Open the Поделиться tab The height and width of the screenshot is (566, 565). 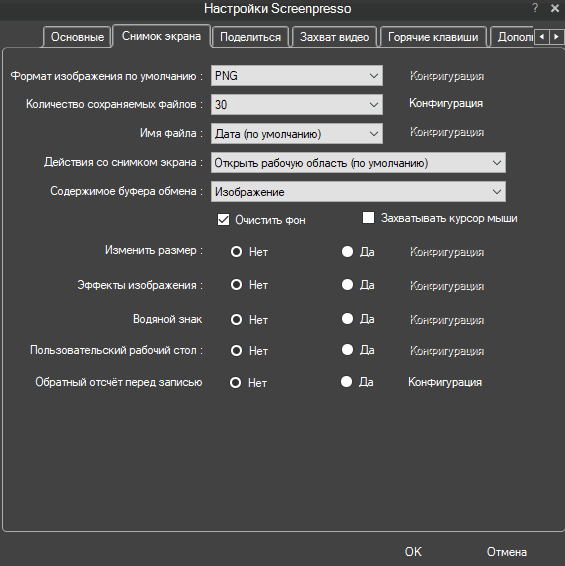[x=250, y=37]
